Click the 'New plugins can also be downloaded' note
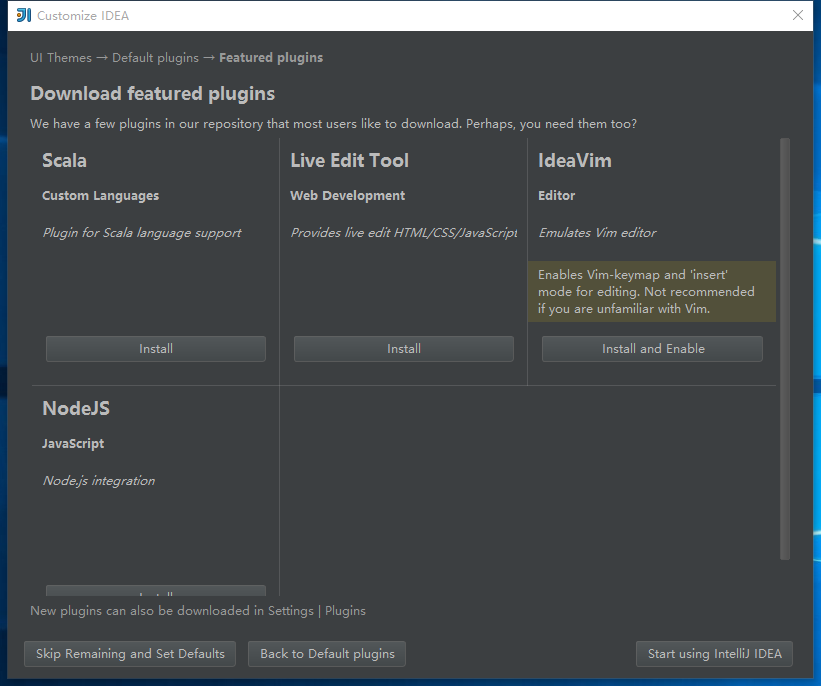Image resolution: width=821 pixels, height=686 pixels. point(198,611)
